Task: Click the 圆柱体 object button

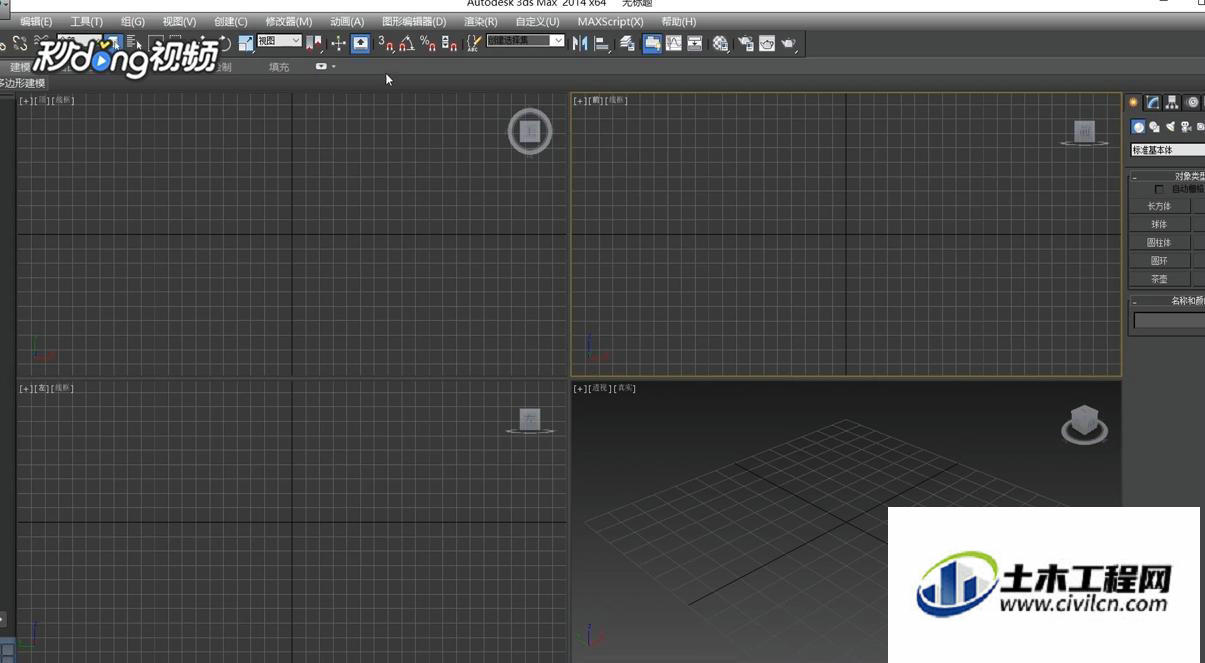Action: pyautogui.click(x=1159, y=242)
